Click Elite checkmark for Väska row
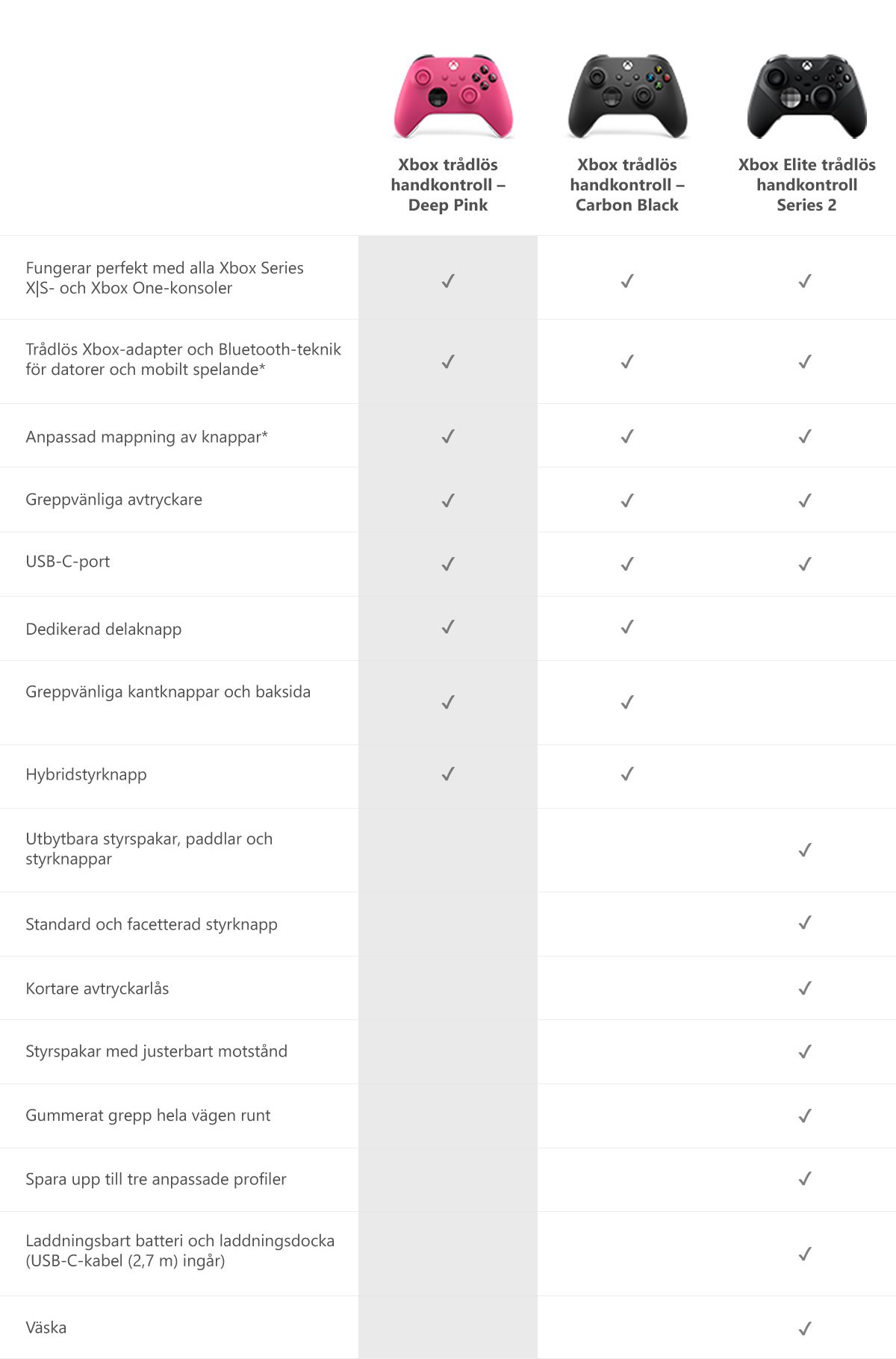Viewport: 896px width, 1359px height. coord(805,1328)
